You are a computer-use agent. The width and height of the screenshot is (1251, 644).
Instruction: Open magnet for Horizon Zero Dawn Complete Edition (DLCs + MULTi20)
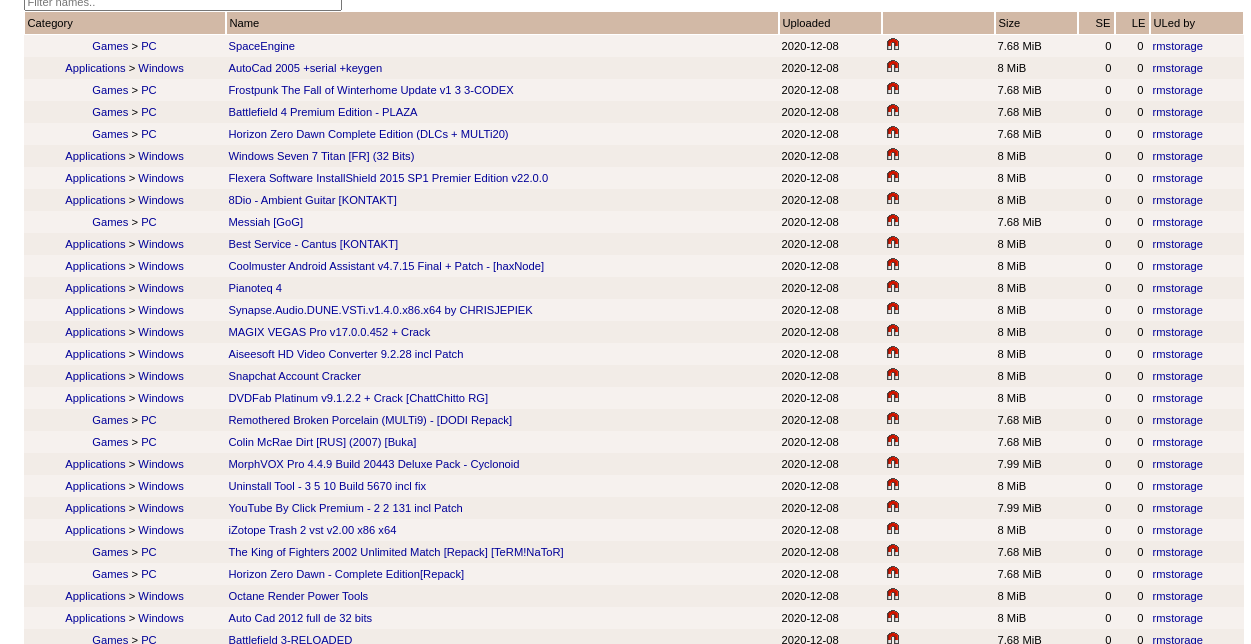coord(893,133)
